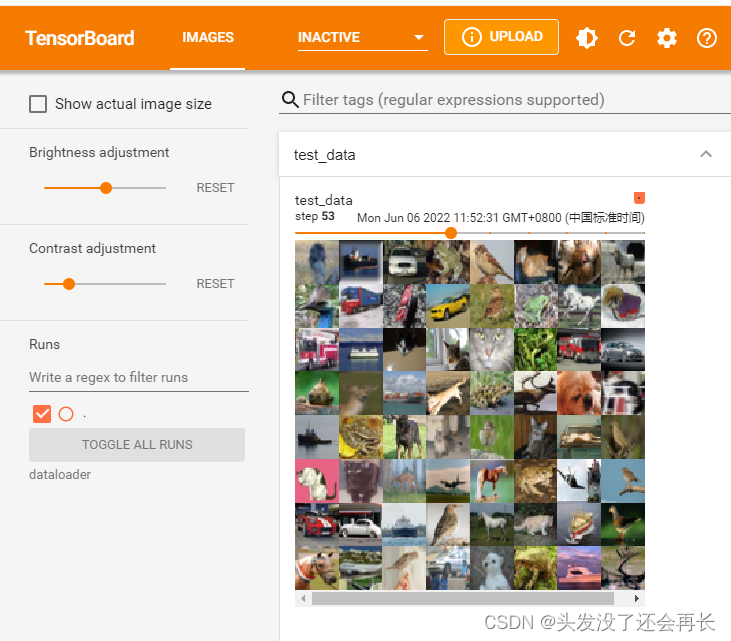Click the image step slider handle
Image resolution: width=731 pixels, height=641 pixels.
click(x=451, y=233)
